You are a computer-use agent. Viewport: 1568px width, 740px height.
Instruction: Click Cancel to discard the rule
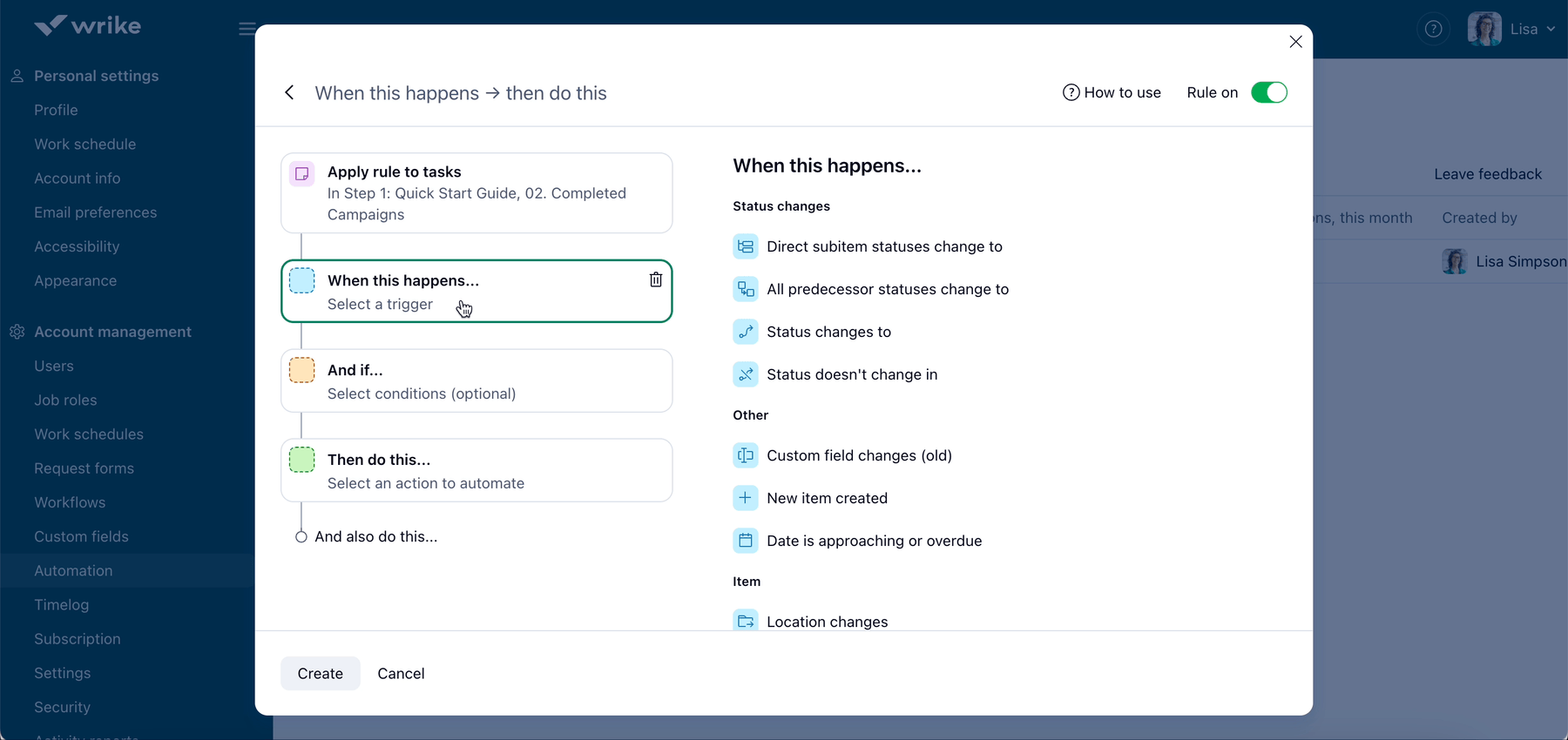(401, 673)
